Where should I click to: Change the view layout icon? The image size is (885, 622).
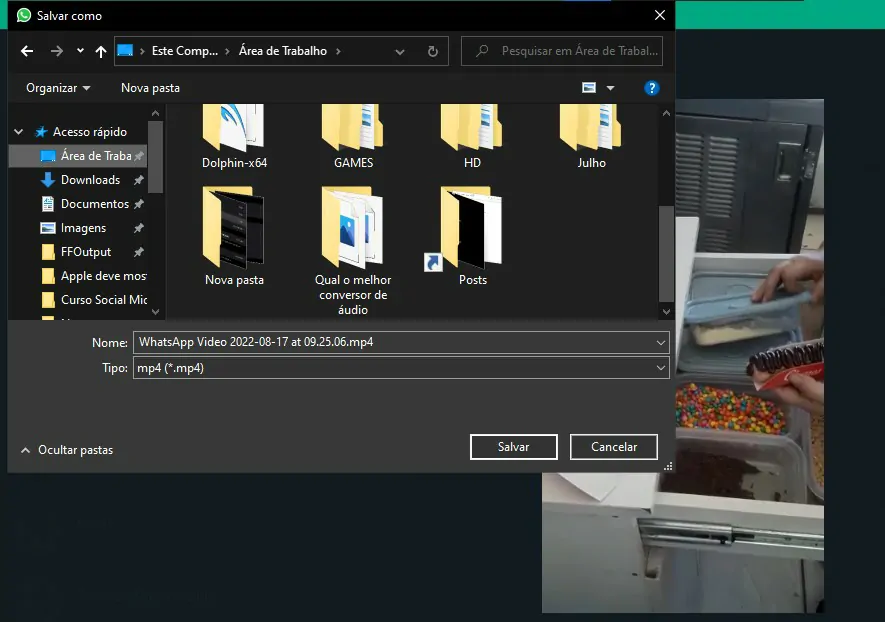[589, 87]
